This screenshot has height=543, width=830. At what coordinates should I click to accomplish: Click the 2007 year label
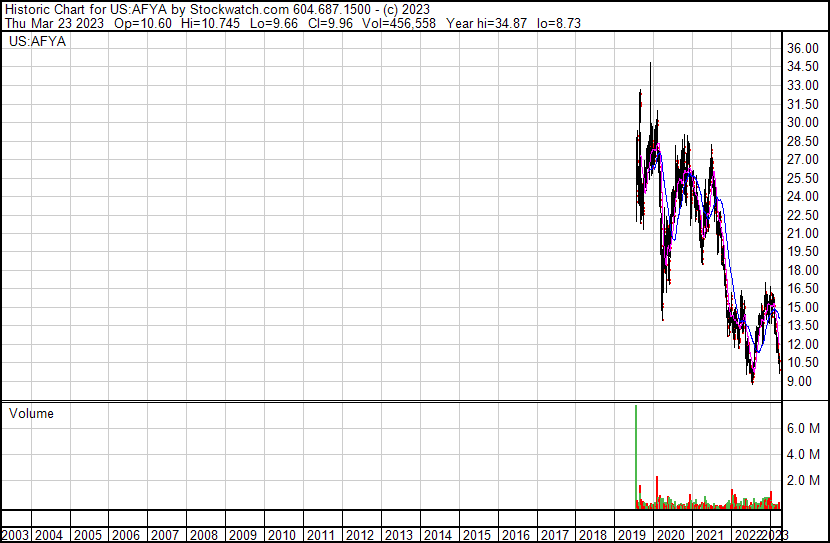(x=165, y=535)
